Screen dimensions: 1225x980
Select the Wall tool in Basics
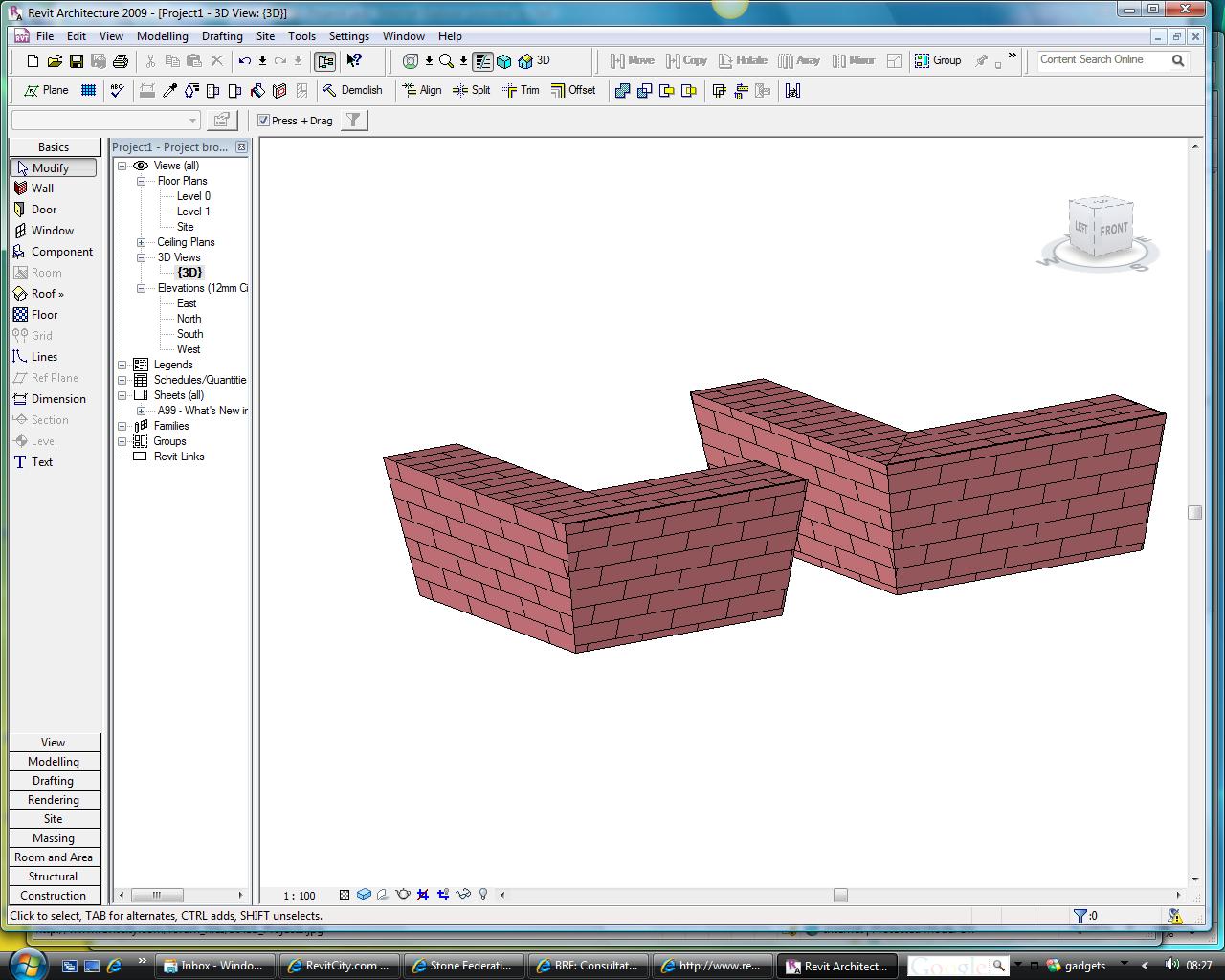tap(43, 189)
